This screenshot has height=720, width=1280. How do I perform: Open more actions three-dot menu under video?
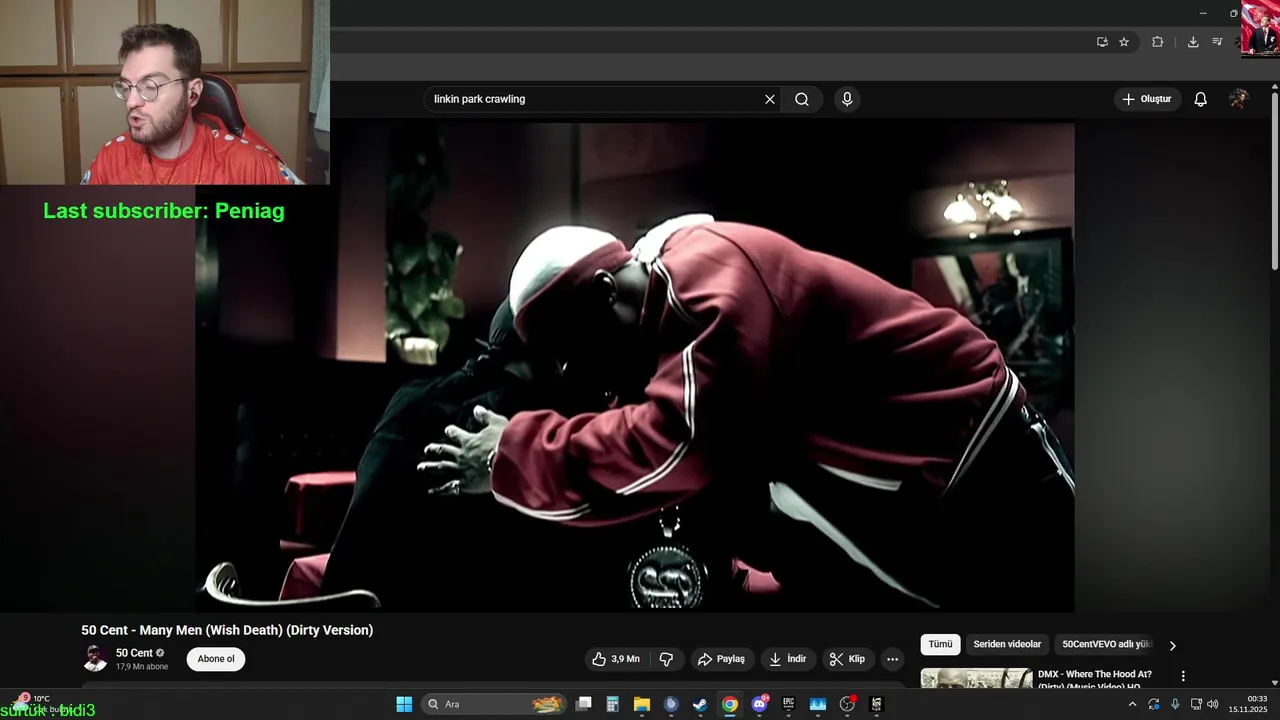(x=892, y=659)
